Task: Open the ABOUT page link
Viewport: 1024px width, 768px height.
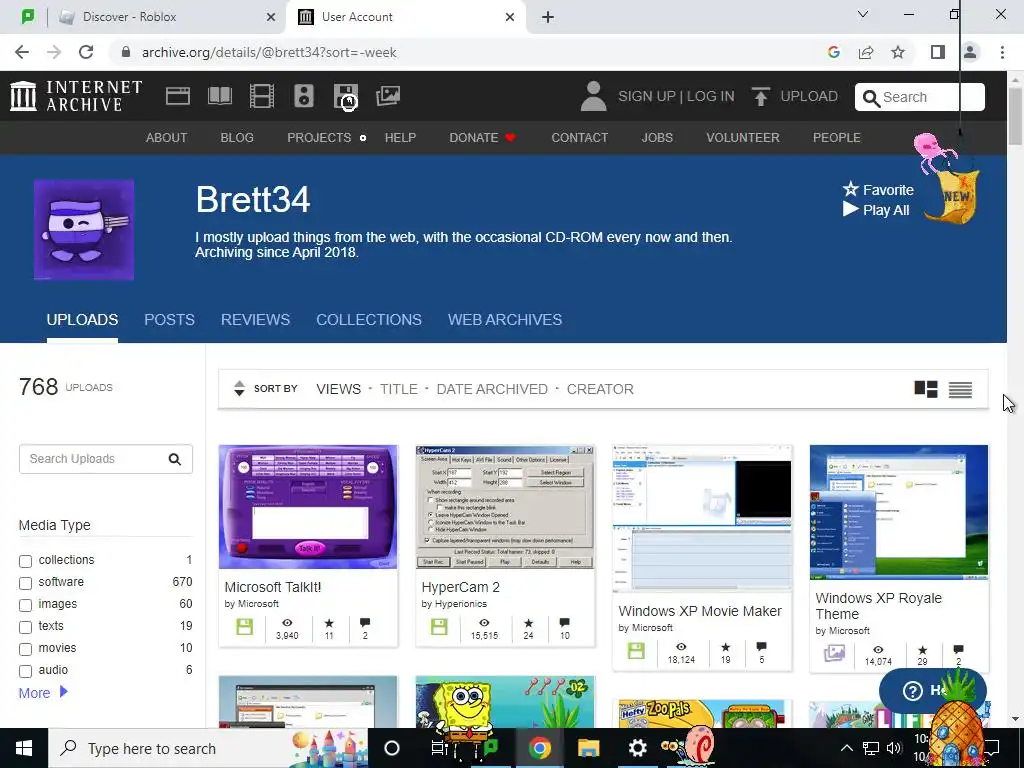Action: pyautogui.click(x=167, y=138)
